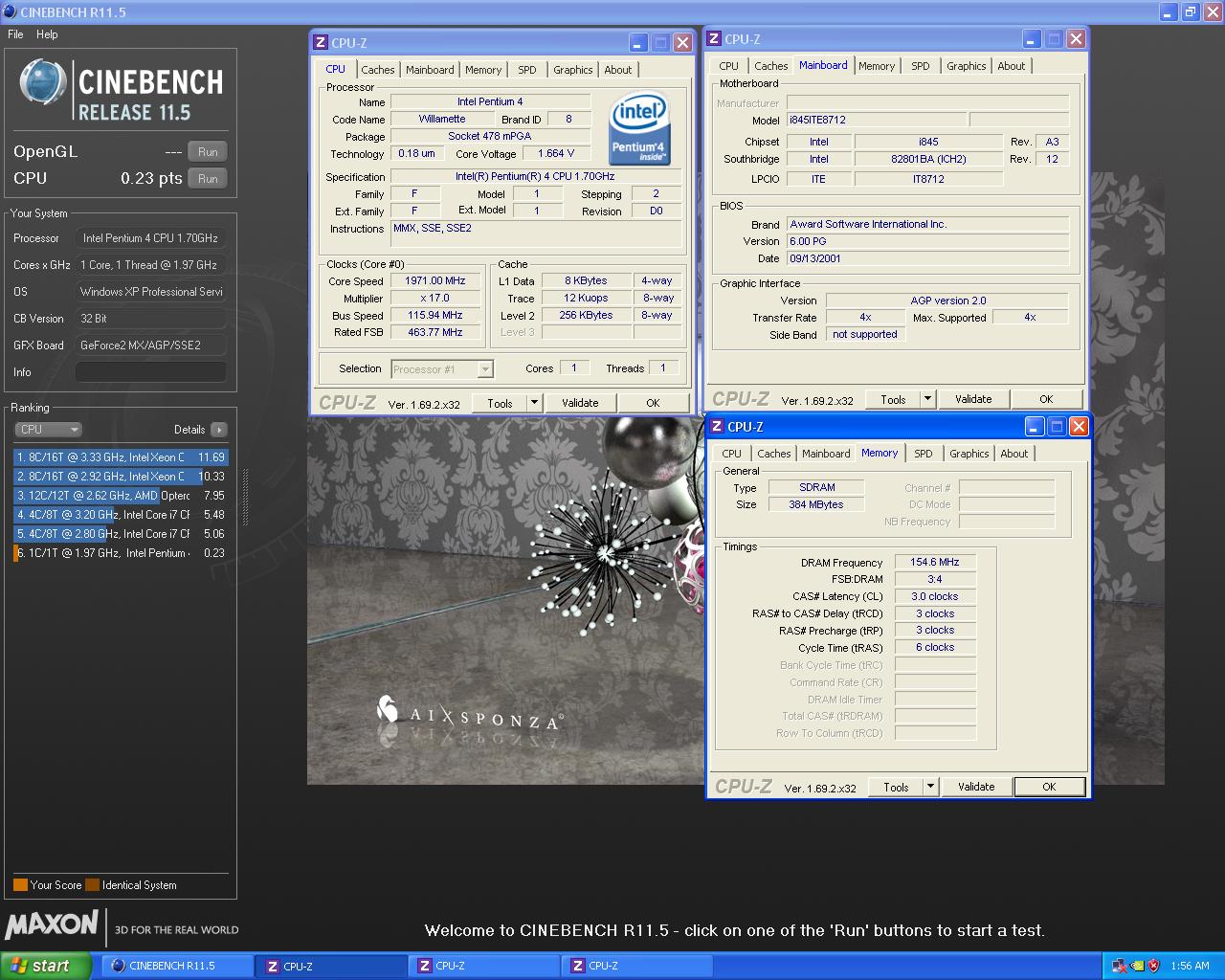Open Tools dropdown arrow in CPU-Z Memory window
The image size is (1225, 980).
tap(930, 787)
